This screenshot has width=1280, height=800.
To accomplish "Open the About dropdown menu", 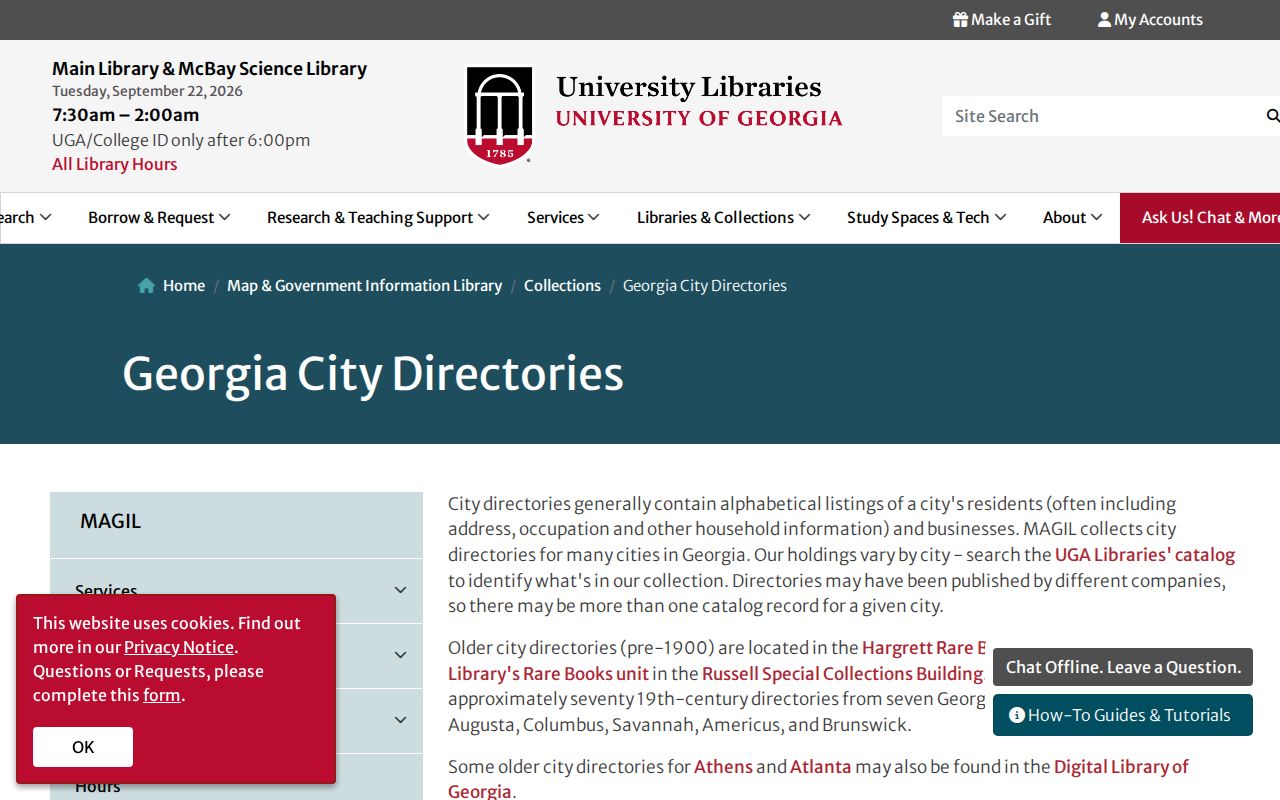I will coord(1072,217).
